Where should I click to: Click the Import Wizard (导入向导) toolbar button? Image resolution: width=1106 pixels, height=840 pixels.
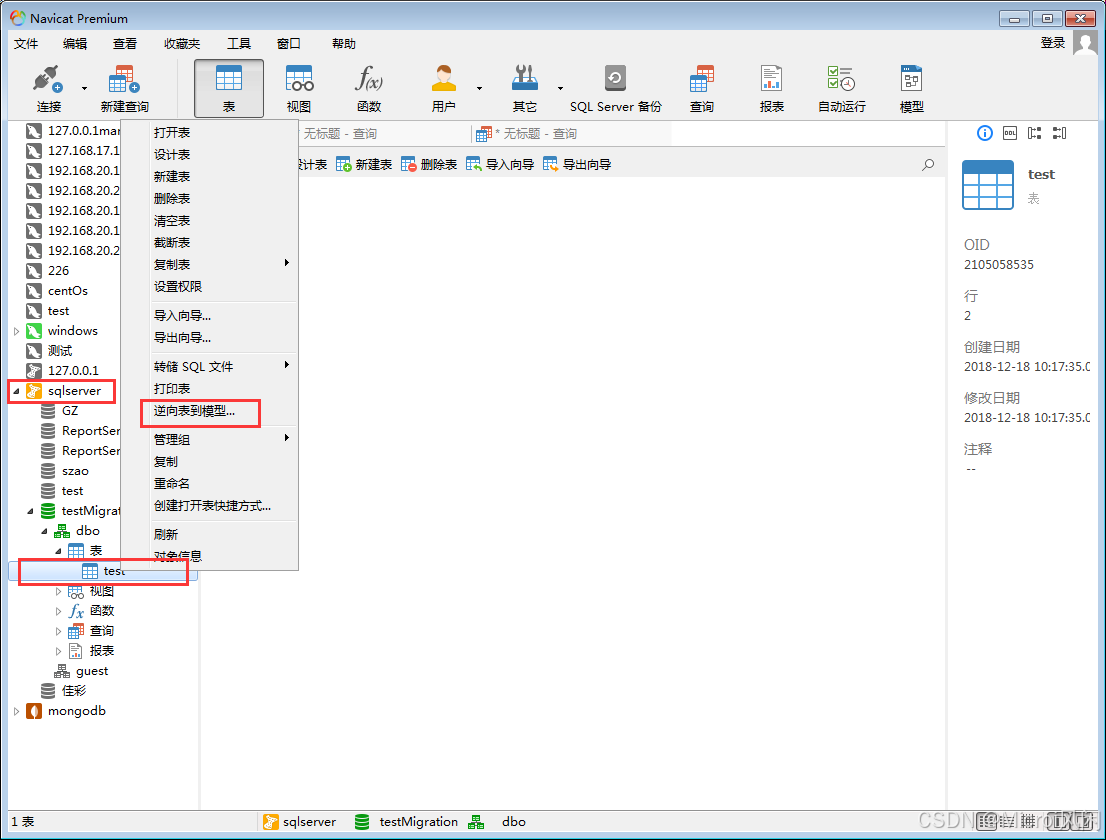(x=499, y=164)
